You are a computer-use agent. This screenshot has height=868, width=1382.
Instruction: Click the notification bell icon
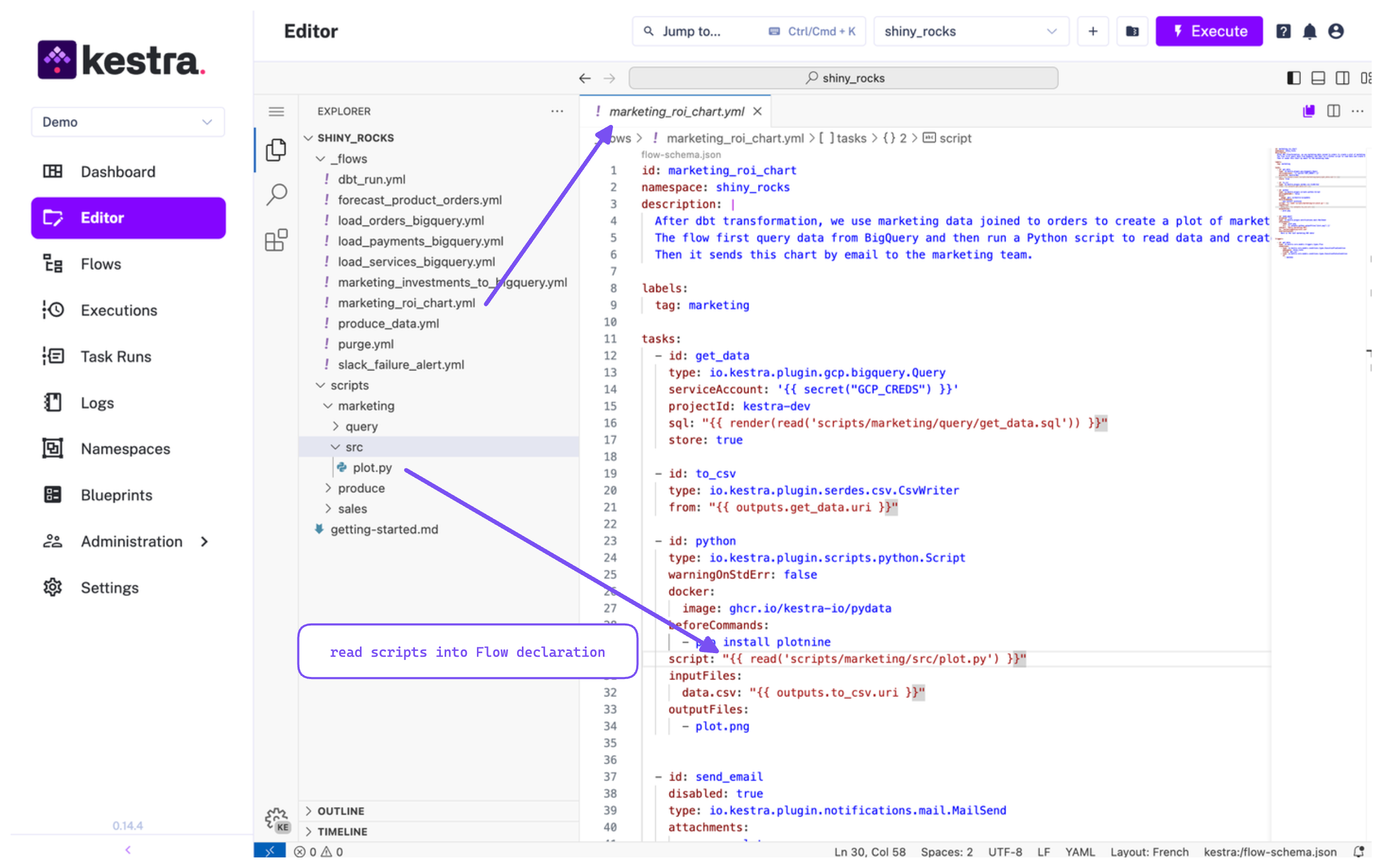(1309, 31)
